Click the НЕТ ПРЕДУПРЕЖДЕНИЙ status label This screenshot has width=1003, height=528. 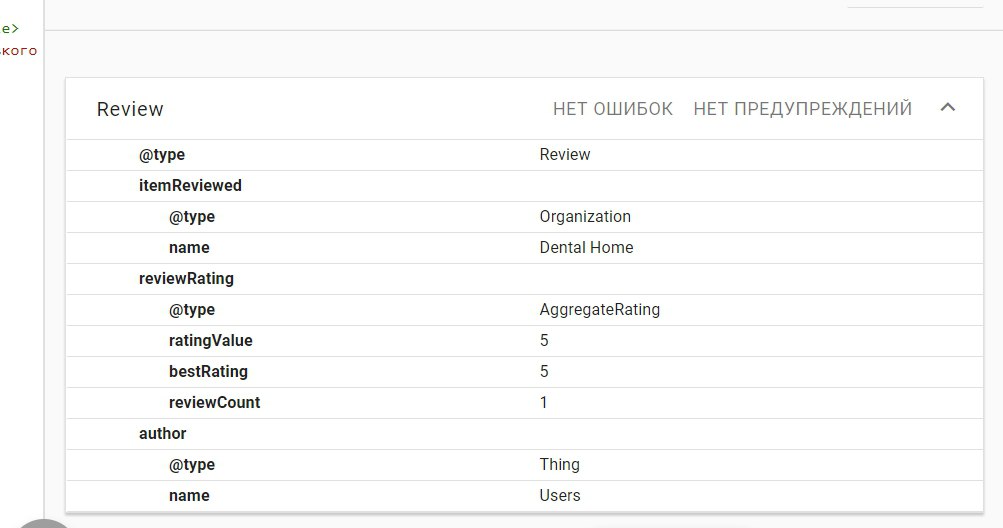(803, 109)
